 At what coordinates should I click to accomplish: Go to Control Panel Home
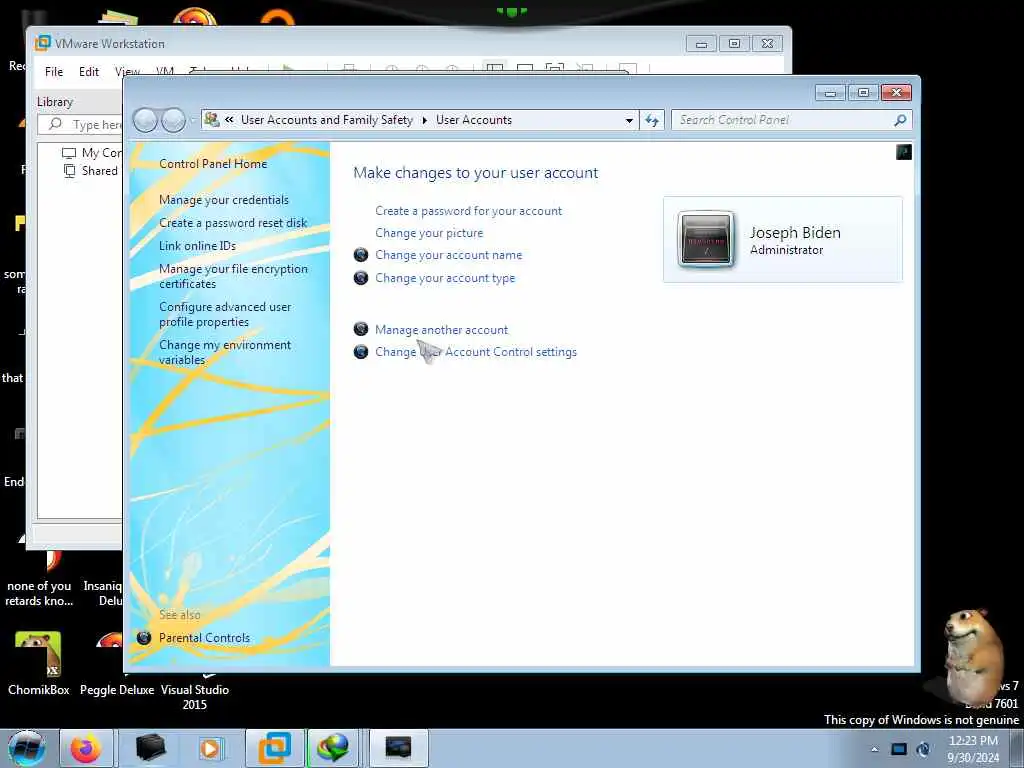[x=213, y=164]
